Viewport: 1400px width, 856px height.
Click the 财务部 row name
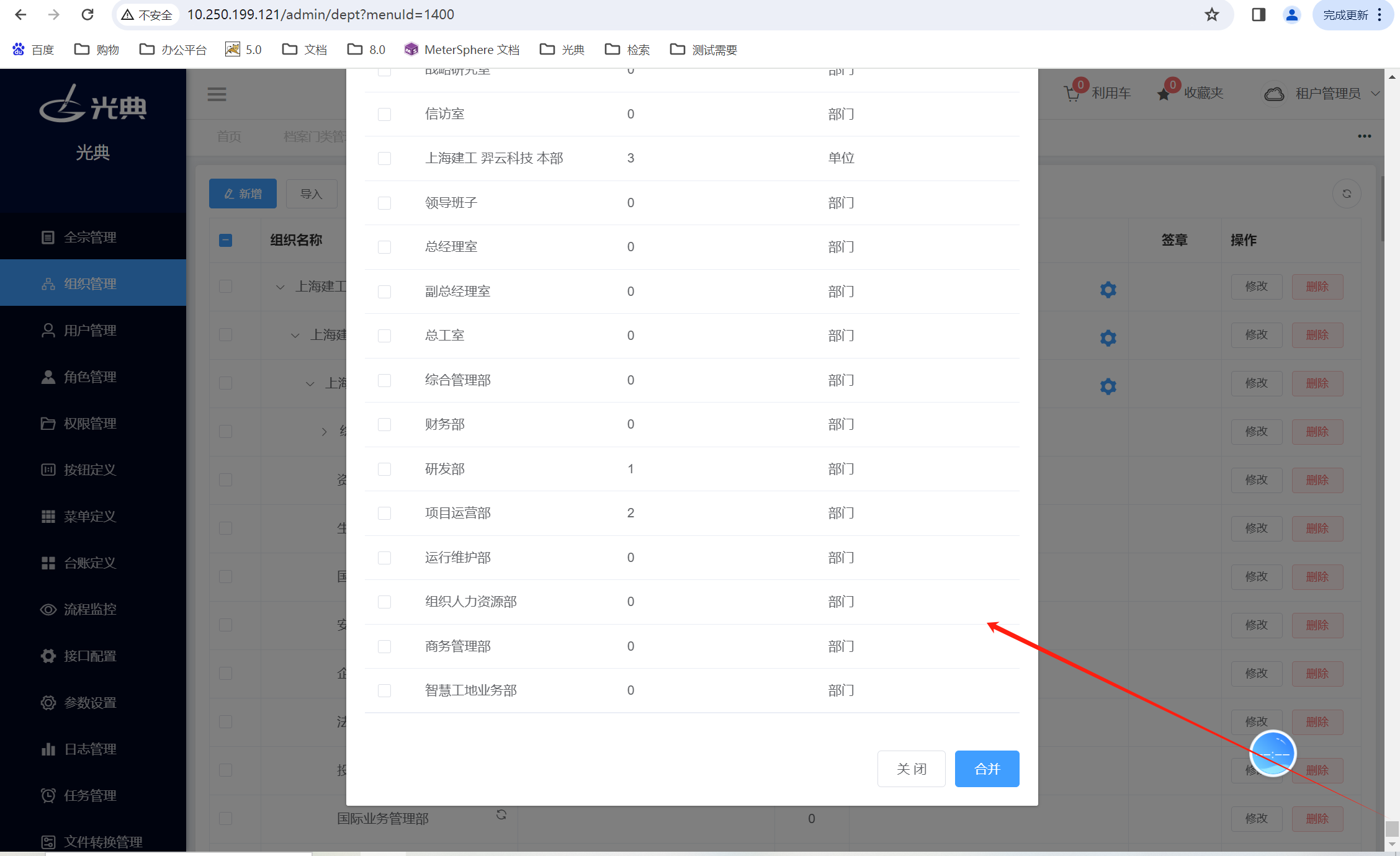click(x=444, y=424)
